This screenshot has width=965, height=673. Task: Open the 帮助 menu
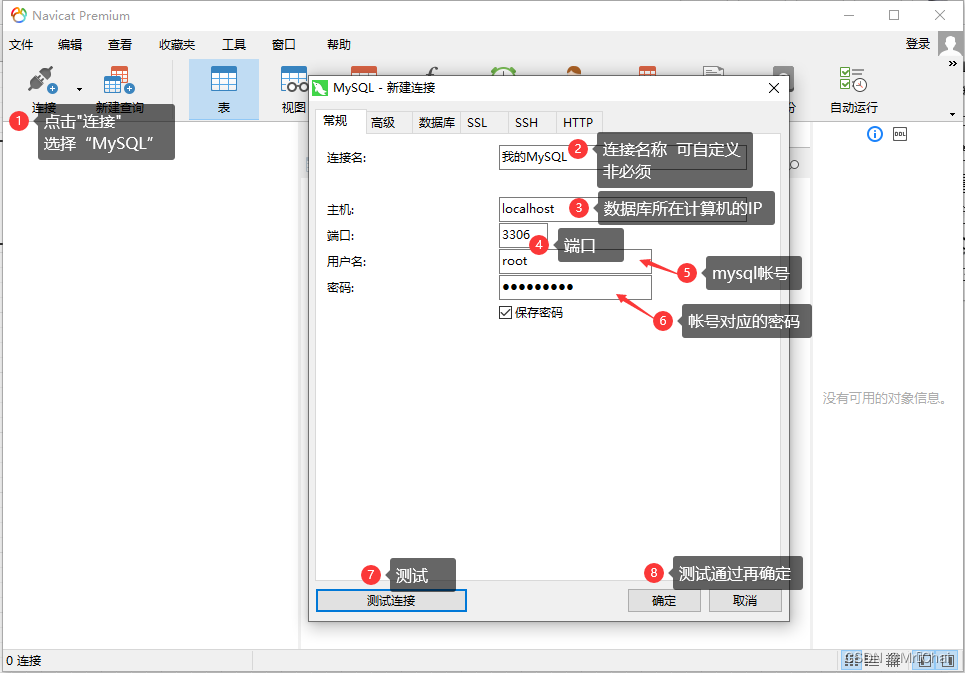tap(338, 45)
